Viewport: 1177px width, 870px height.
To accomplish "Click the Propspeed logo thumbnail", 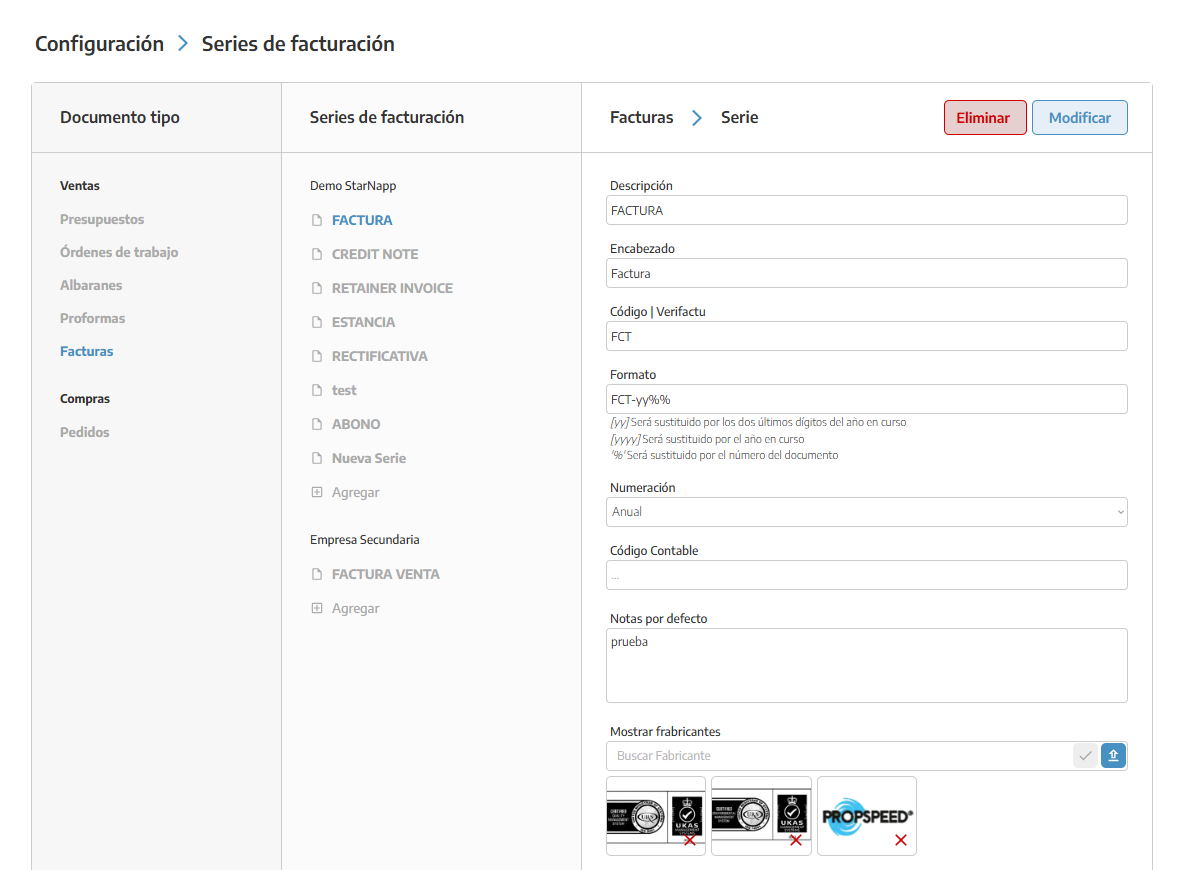I will 867,816.
